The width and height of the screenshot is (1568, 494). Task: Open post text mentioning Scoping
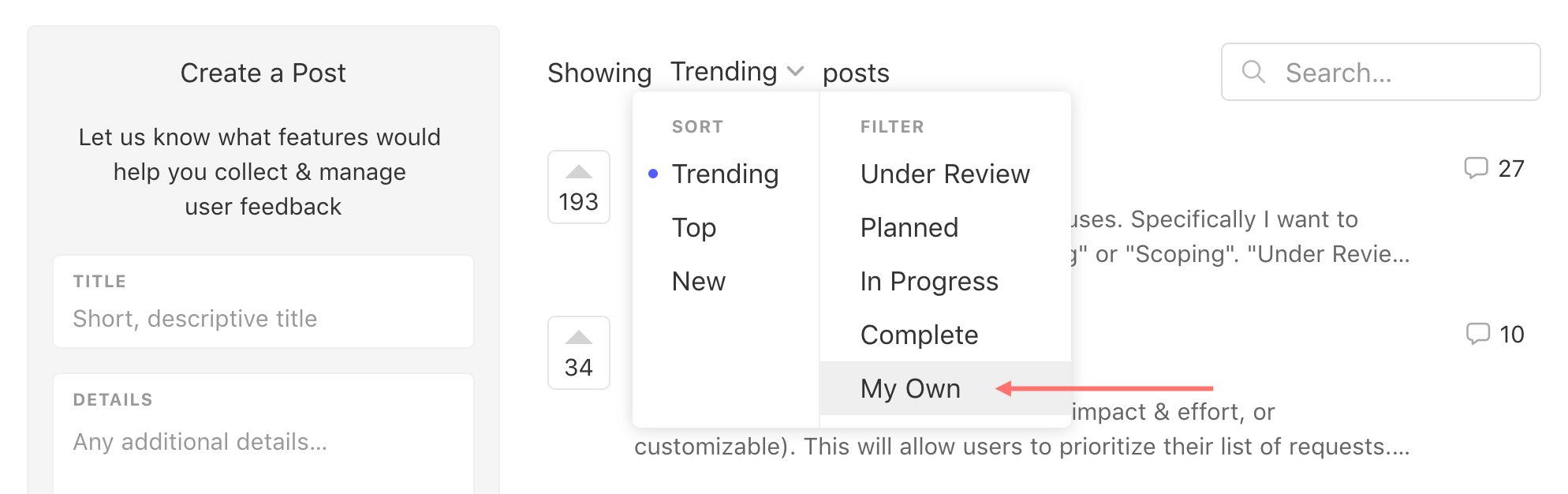[1239, 237]
